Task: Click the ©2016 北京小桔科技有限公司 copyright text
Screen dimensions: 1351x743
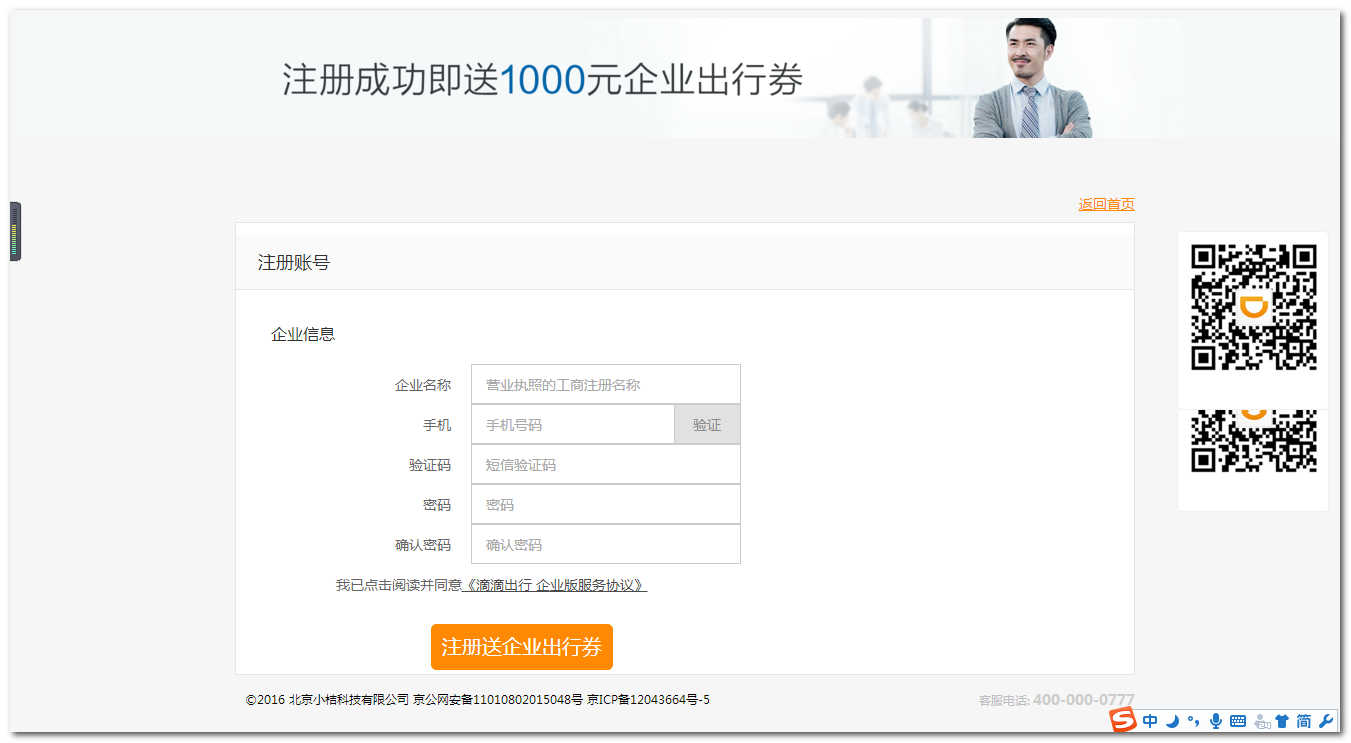Action: (x=327, y=700)
